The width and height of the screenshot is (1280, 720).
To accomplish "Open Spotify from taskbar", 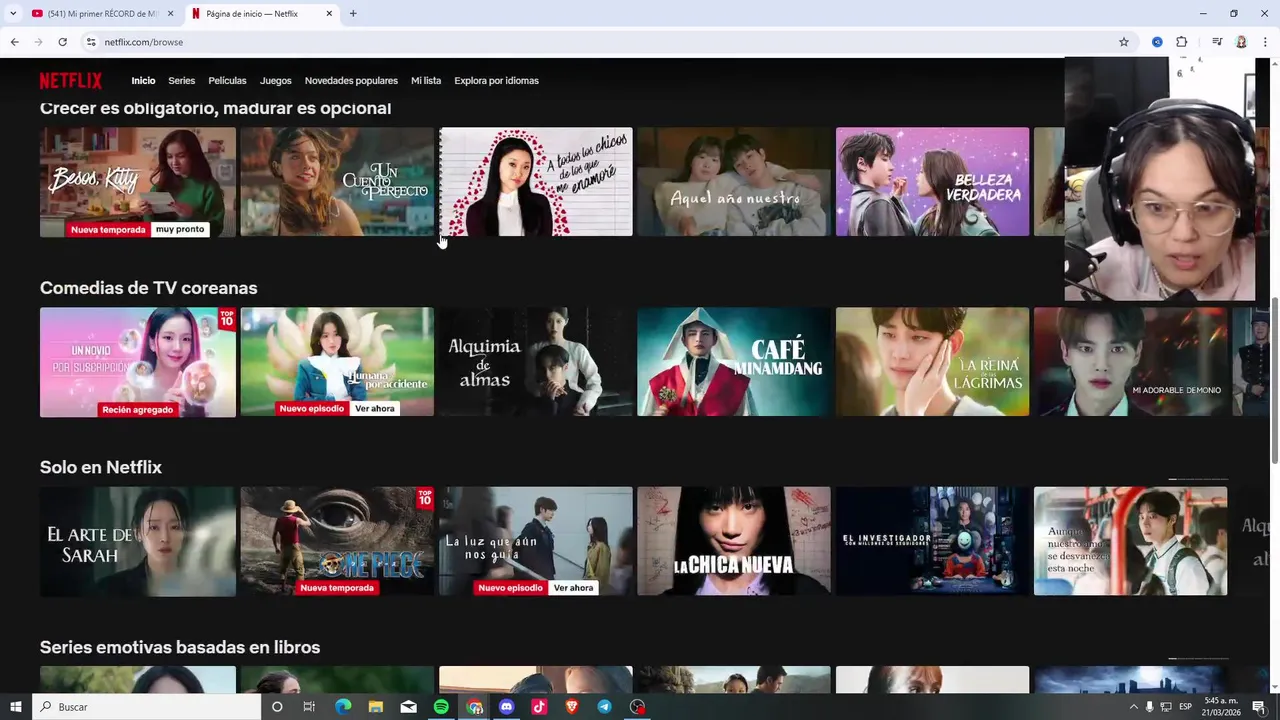I will pos(441,707).
